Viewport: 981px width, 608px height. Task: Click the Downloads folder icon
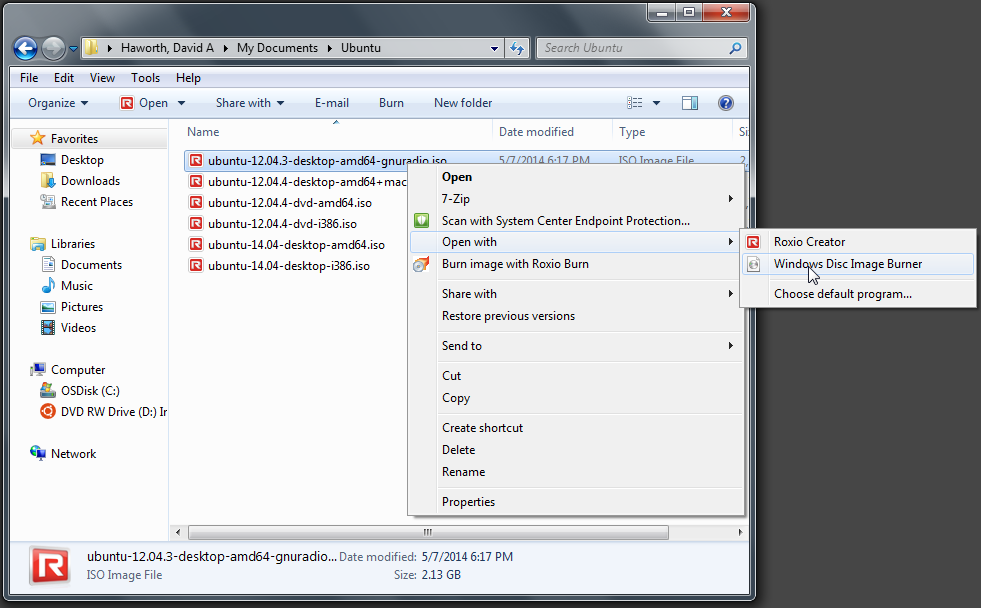click(48, 181)
